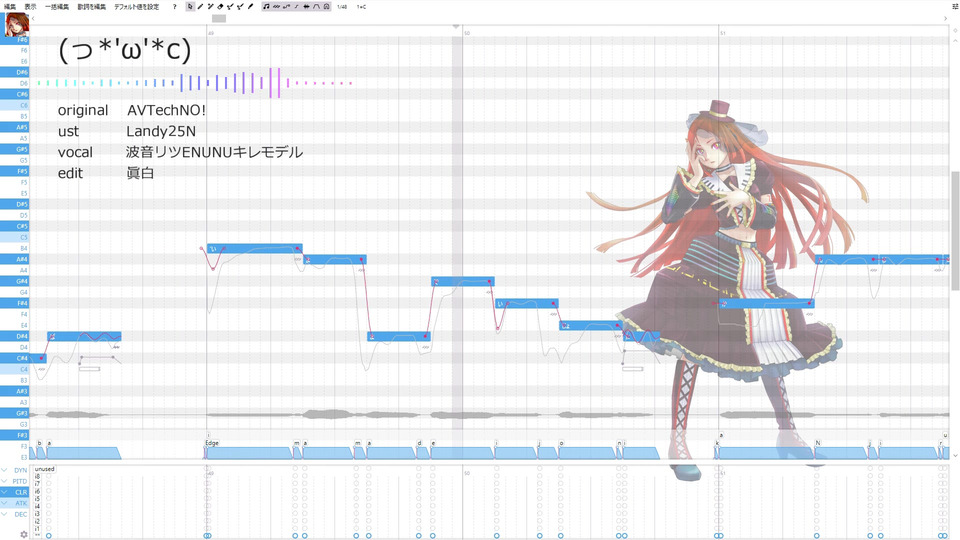Select the CLR expression label
Viewport: 960px width, 540px height.
point(21,492)
